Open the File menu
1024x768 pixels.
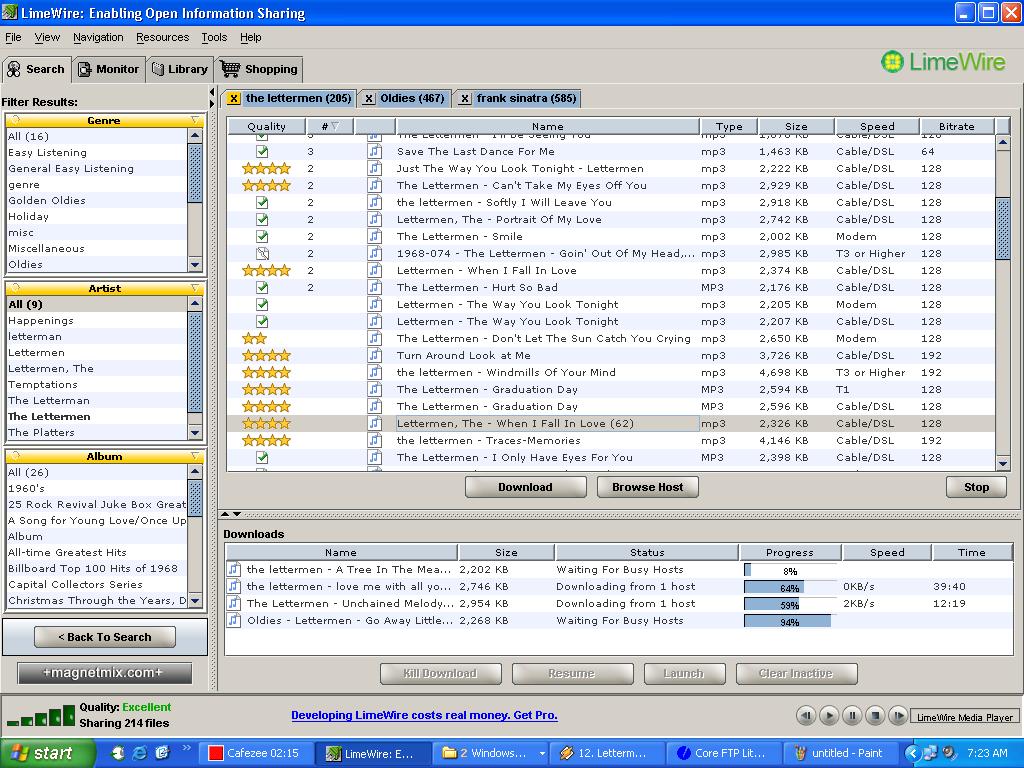(13, 37)
